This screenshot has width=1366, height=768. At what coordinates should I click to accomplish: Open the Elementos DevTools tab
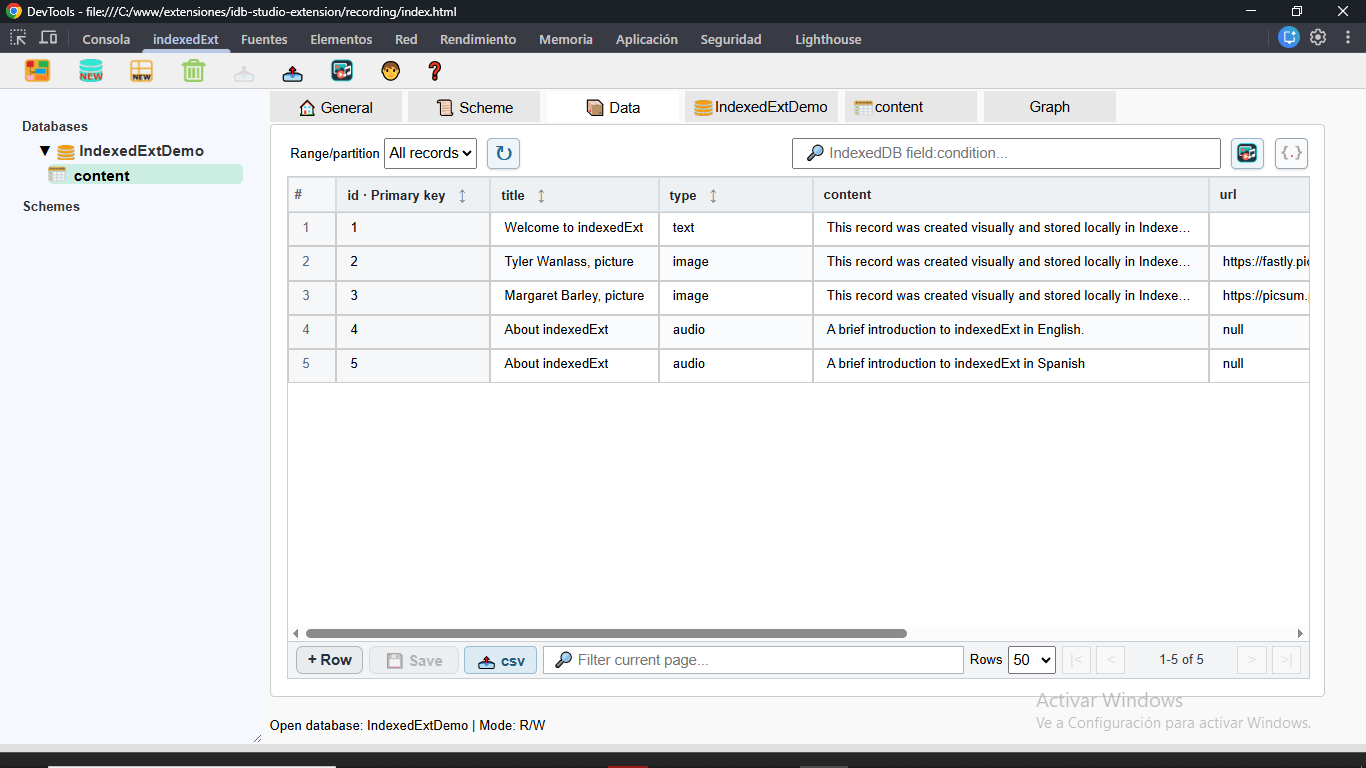(x=341, y=39)
